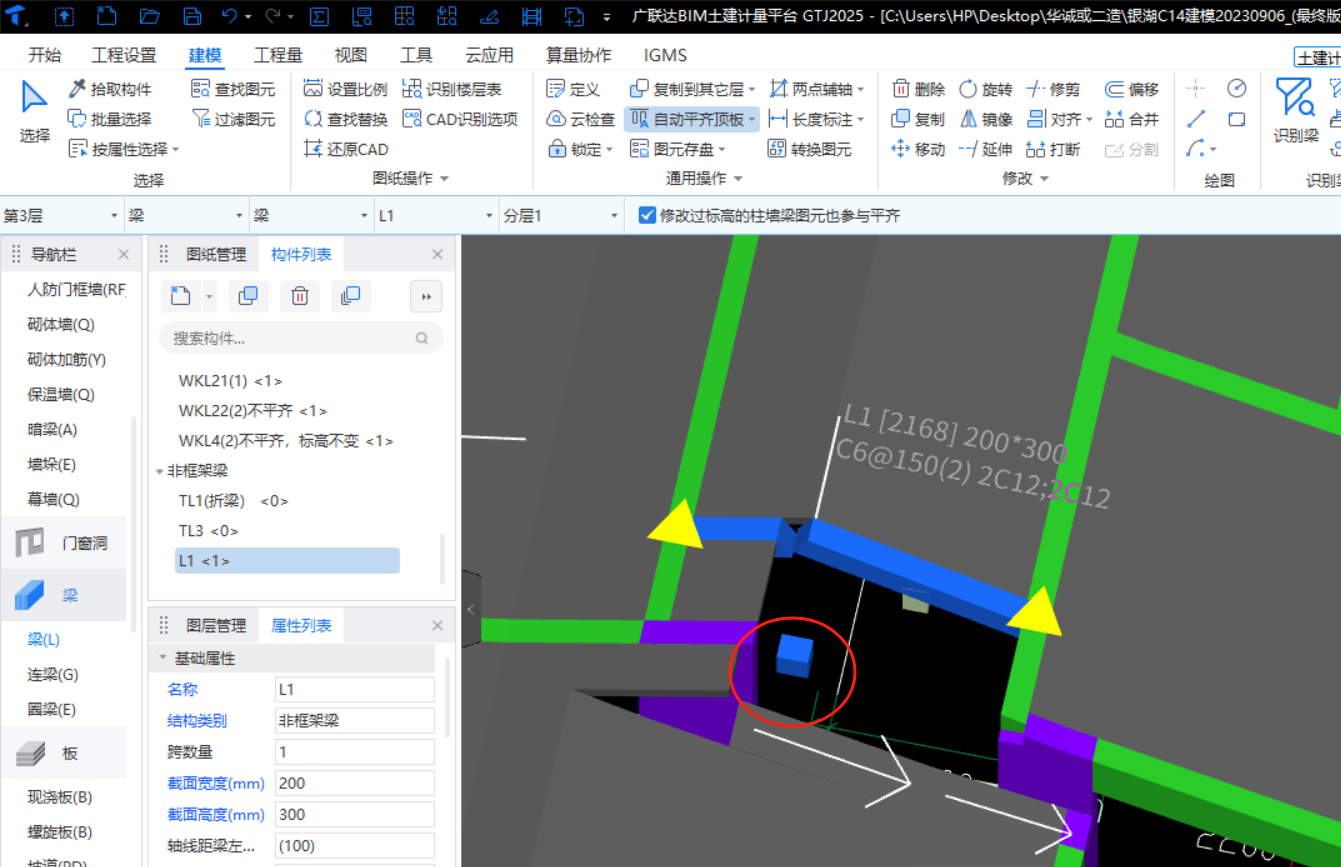Click the 复制 copy tool in 修改 group

click(918, 119)
